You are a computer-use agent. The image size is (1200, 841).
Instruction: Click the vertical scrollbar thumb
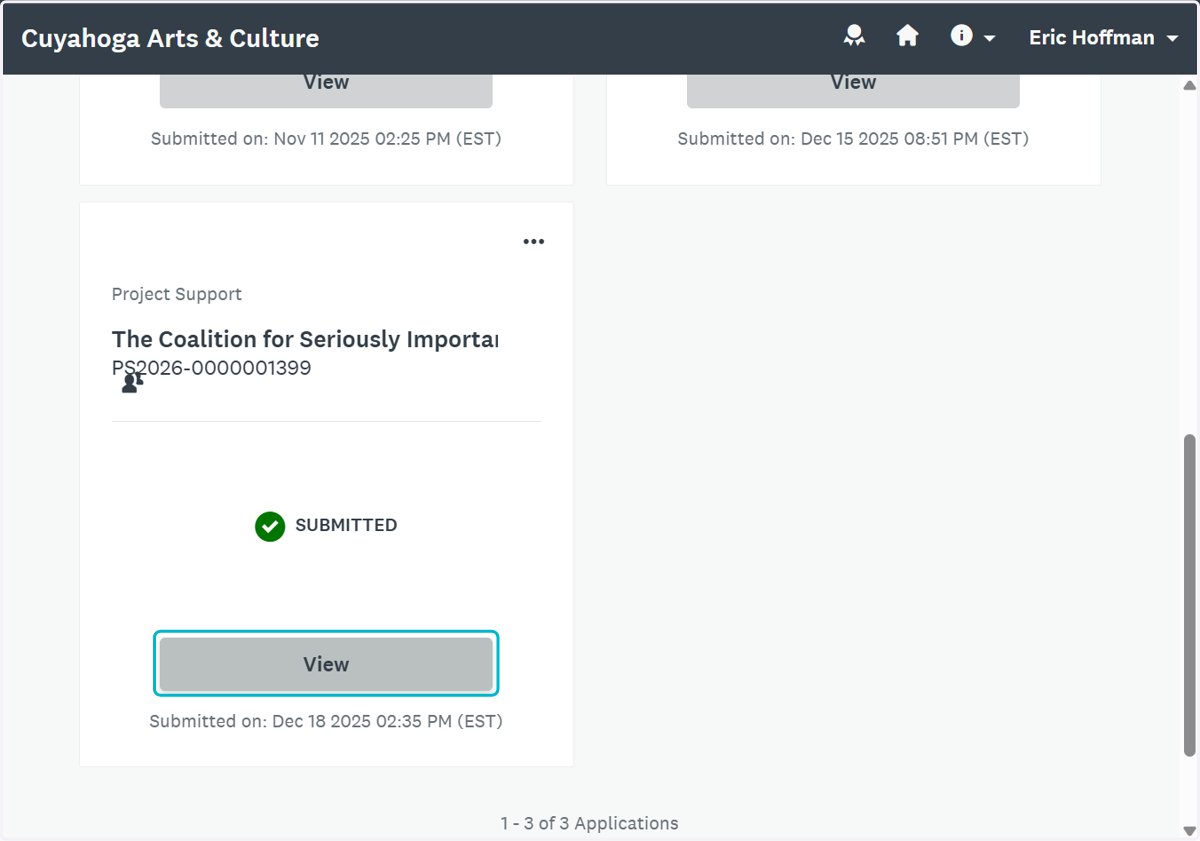click(1189, 595)
